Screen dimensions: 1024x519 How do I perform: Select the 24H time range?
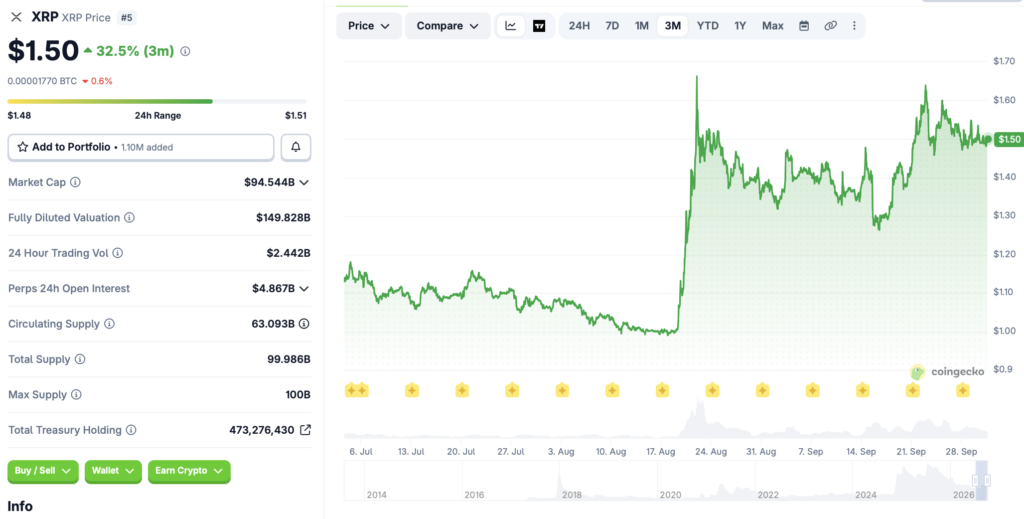pyautogui.click(x=579, y=26)
